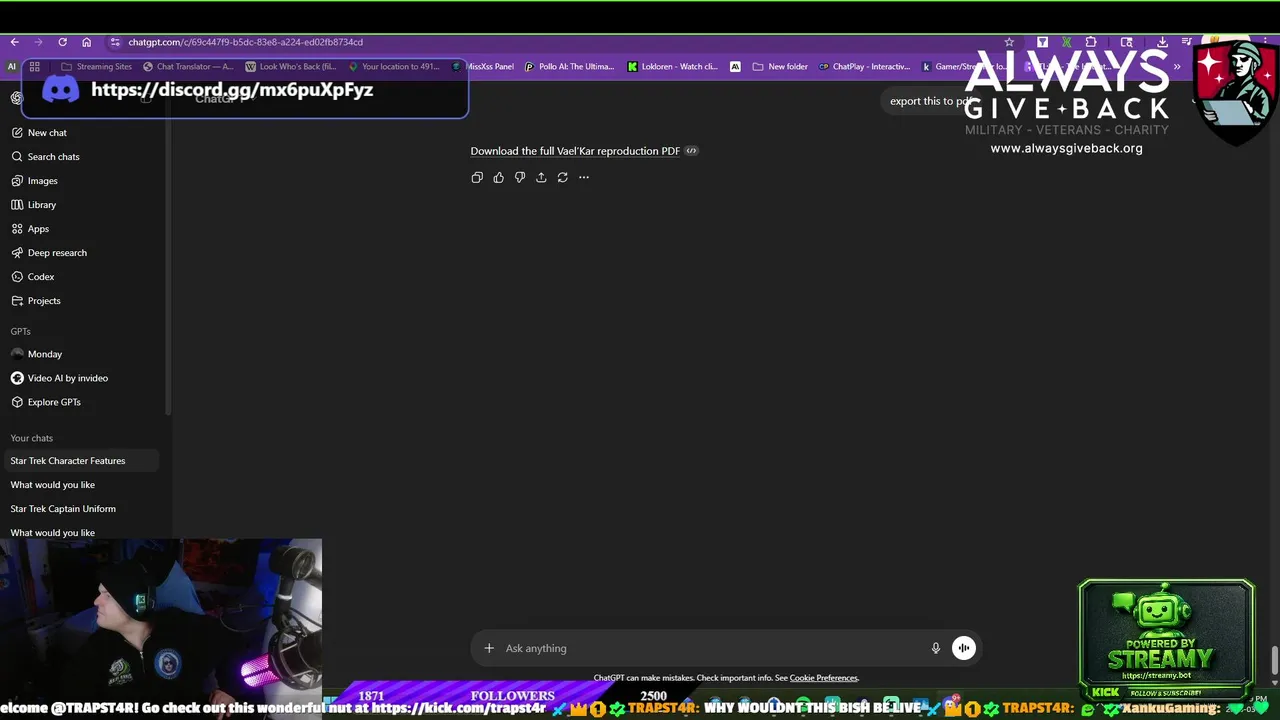Open the ChatPlay Interactive bookmark
This screenshot has width=1280, height=720.
(864, 67)
